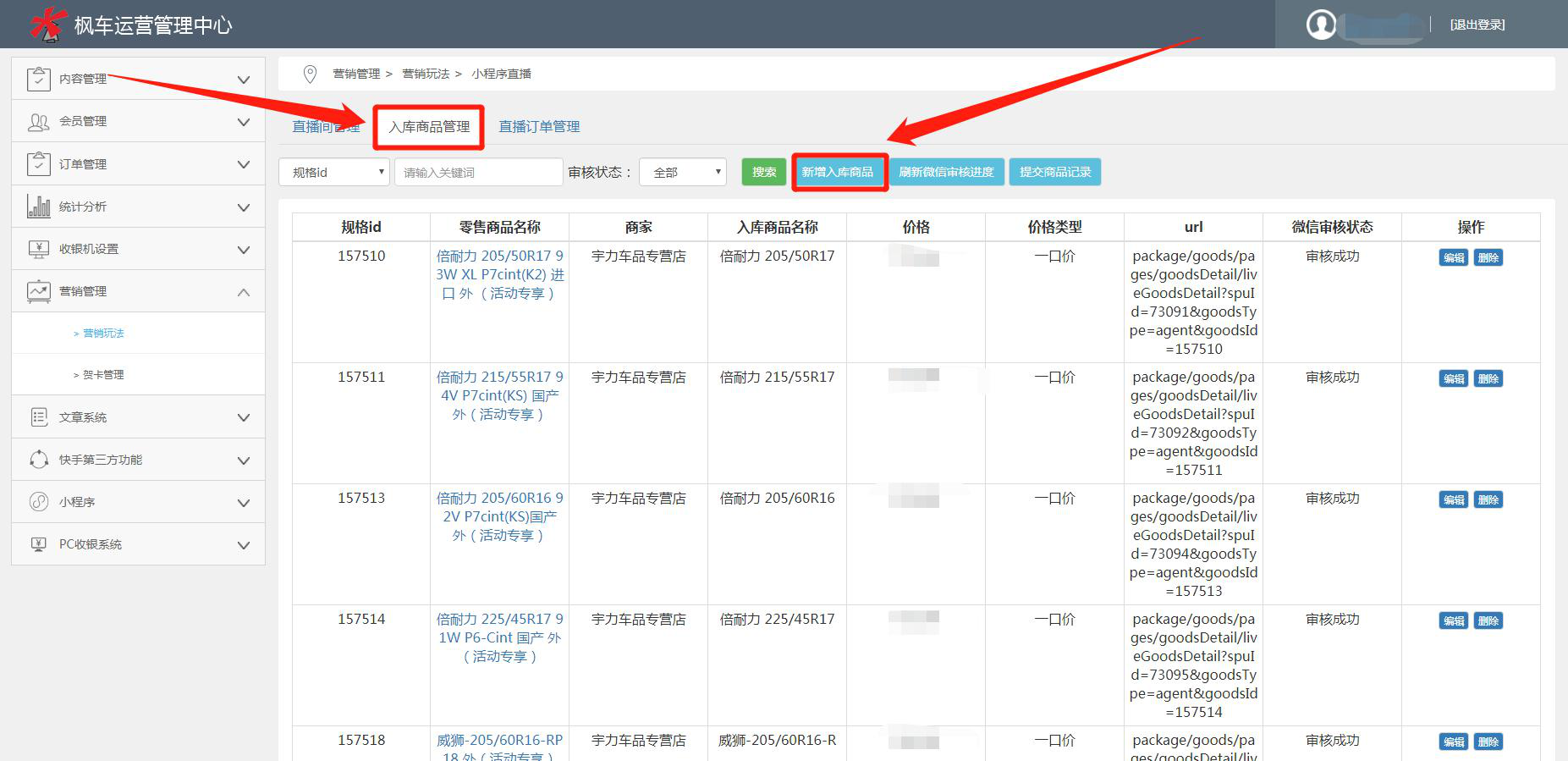Delete row 157511
The height and width of the screenshot is (761, 1568).
1488,379
